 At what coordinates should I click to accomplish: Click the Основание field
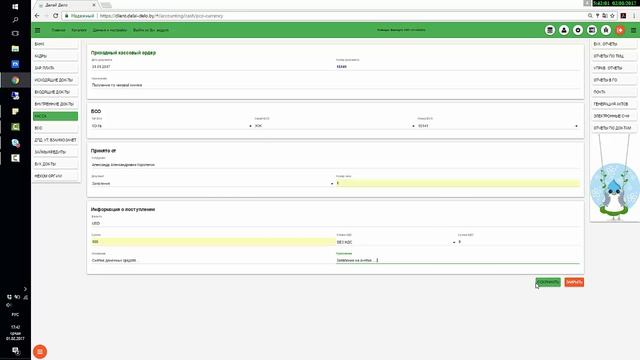[x=212, y=260]
